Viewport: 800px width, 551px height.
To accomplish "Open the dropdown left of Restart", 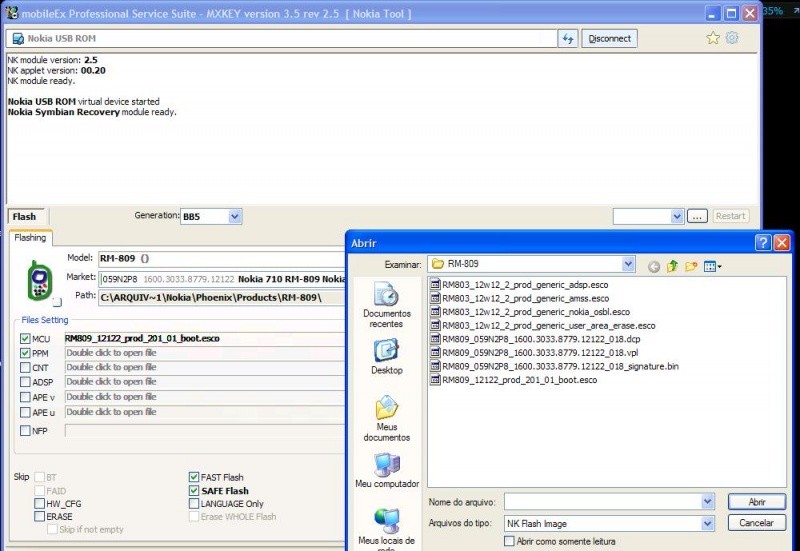I will 677,216.
